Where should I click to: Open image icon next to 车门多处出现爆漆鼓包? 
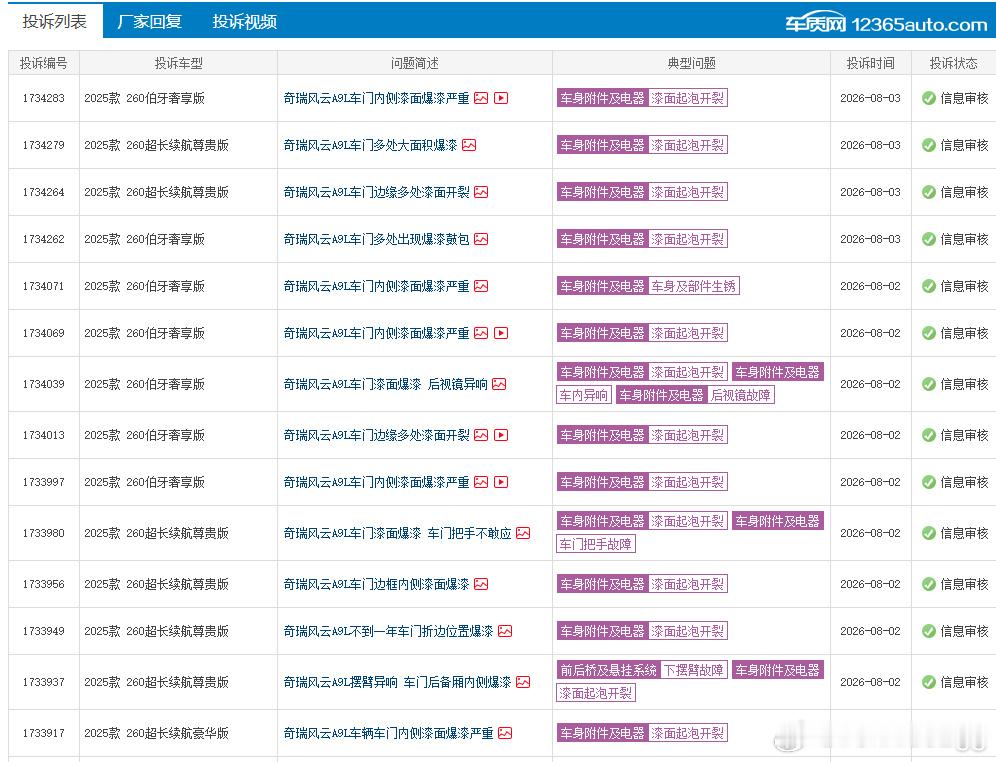481,239
